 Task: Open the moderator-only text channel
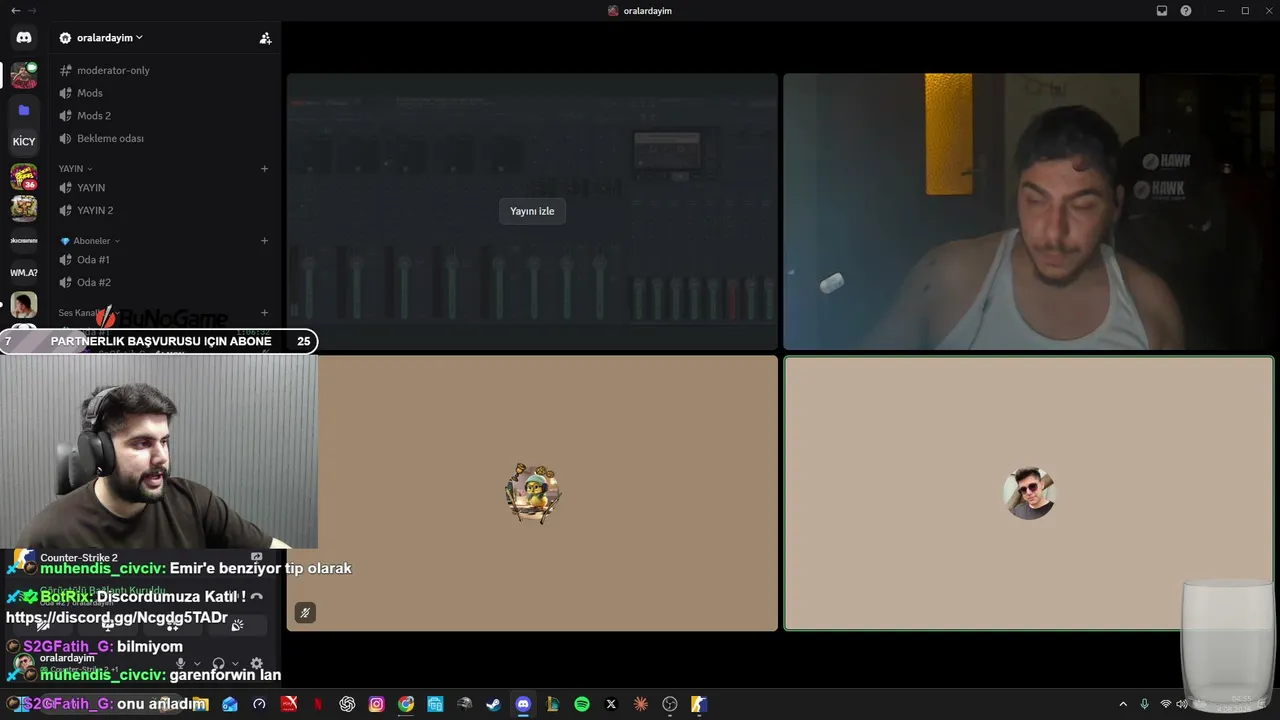point(165,70)
